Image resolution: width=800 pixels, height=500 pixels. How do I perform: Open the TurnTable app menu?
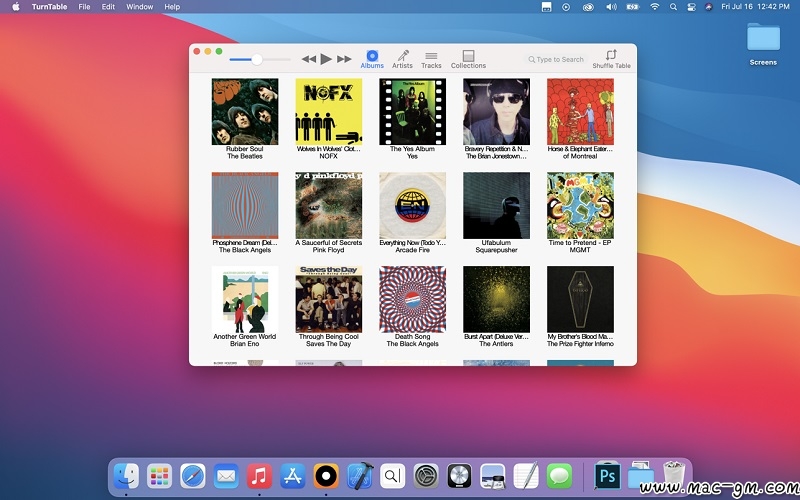(x=49, y=7)
